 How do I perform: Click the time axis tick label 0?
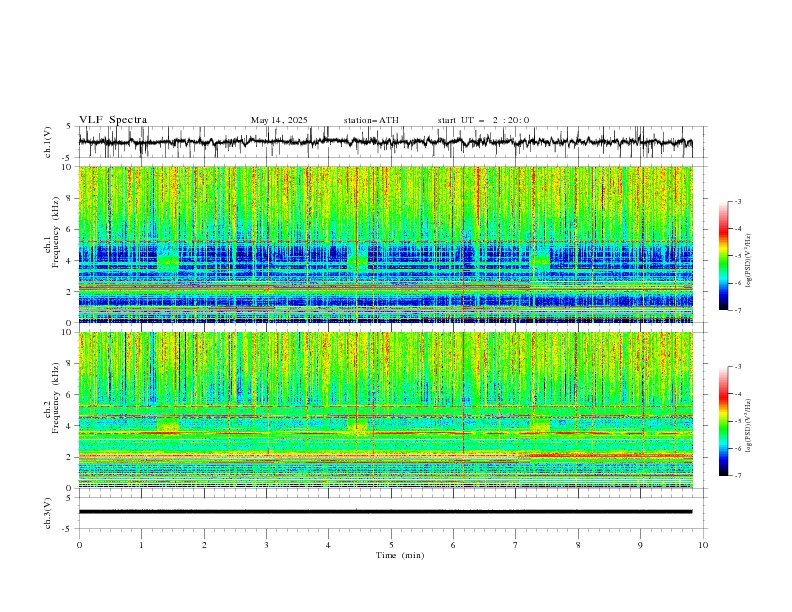point(79,545)
